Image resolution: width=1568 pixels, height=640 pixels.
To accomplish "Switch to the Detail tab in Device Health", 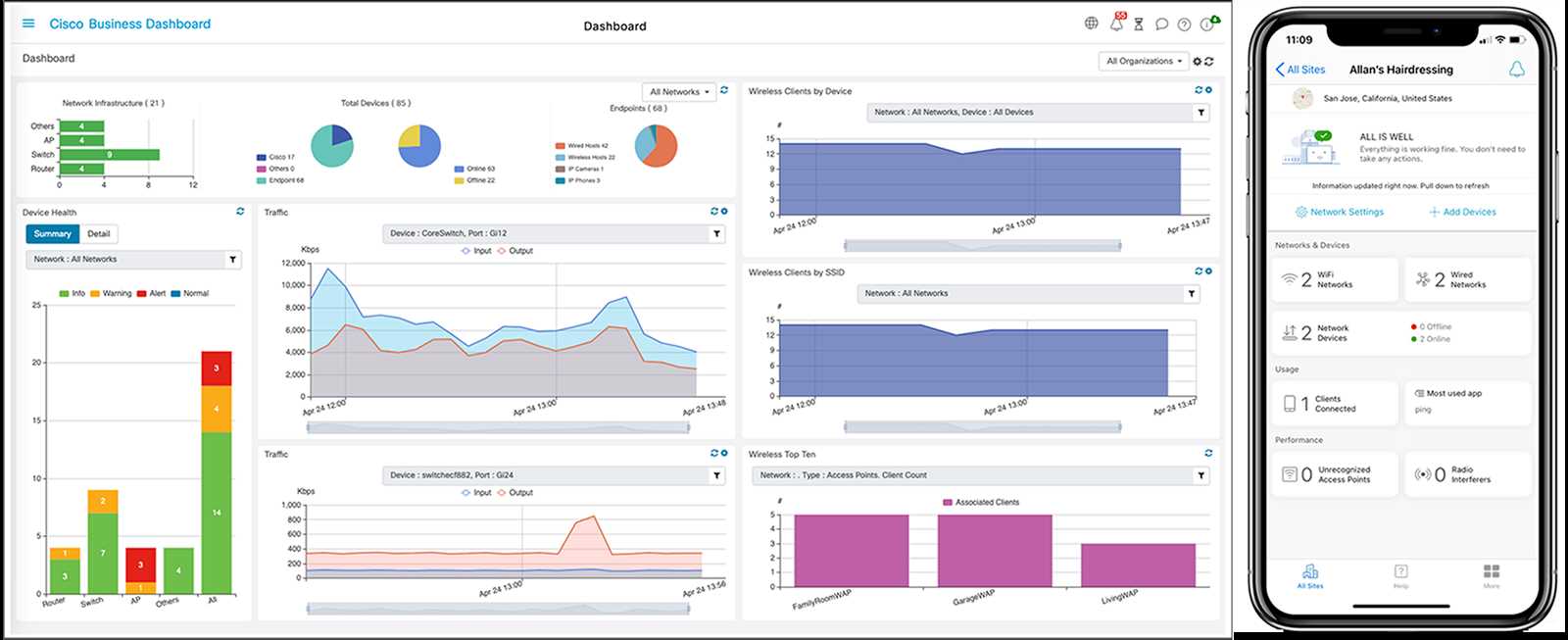I will coord(99,234).
